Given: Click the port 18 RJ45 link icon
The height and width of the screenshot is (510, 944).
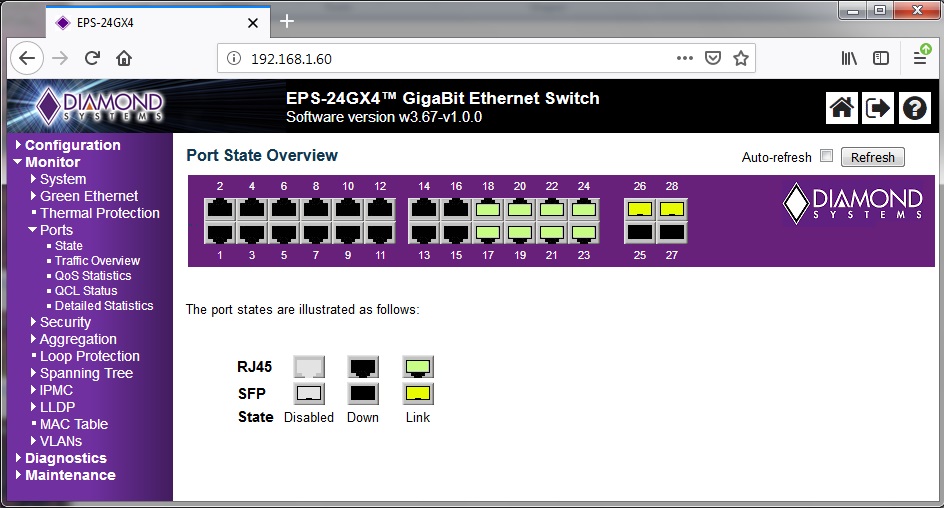Looking at the screenshot, I should pyautogui.click(x=488, y=209).
